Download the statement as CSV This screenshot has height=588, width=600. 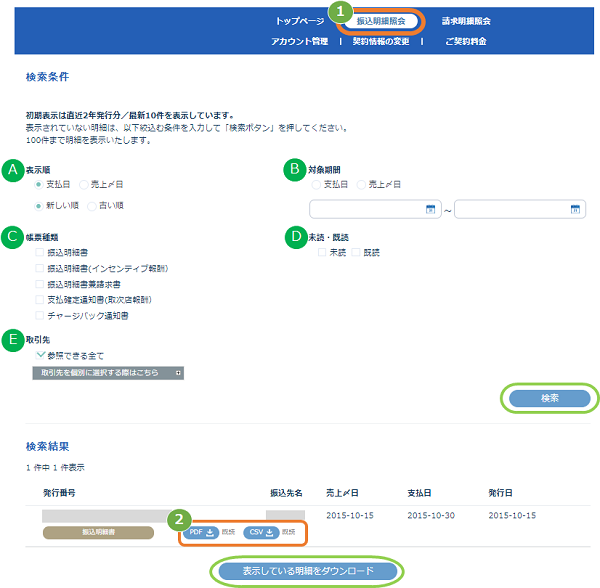261,532
